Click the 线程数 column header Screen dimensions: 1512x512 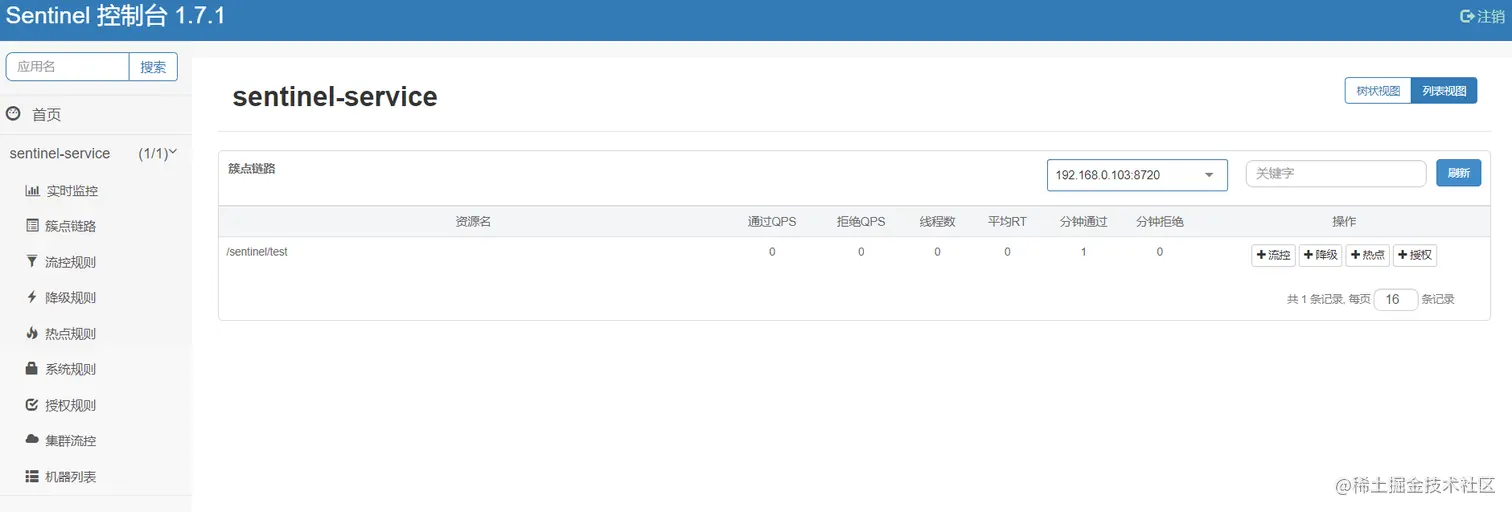coord(938,222)
